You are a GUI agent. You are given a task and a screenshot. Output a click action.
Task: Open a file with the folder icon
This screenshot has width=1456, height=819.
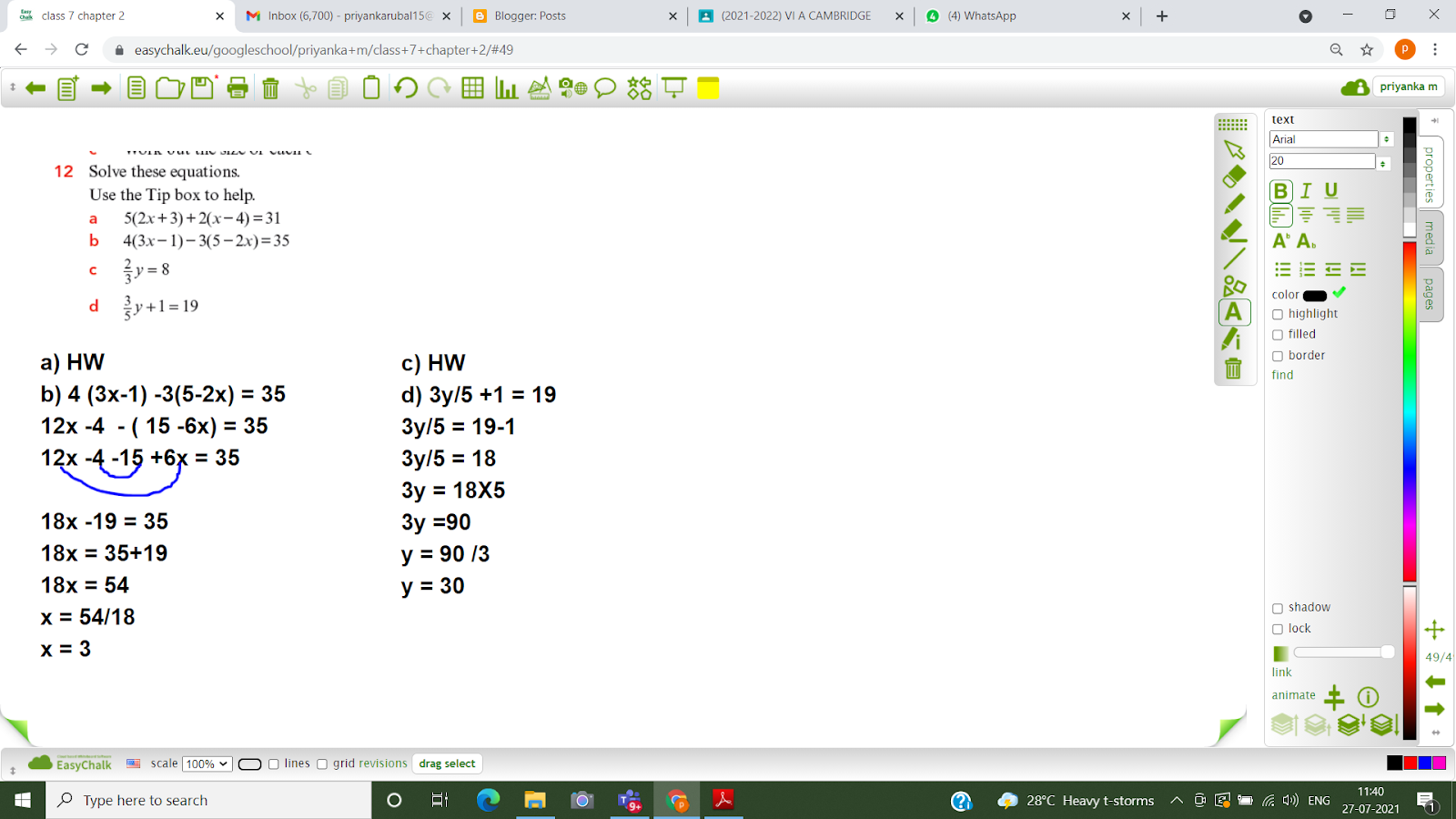tap(169, 88)
